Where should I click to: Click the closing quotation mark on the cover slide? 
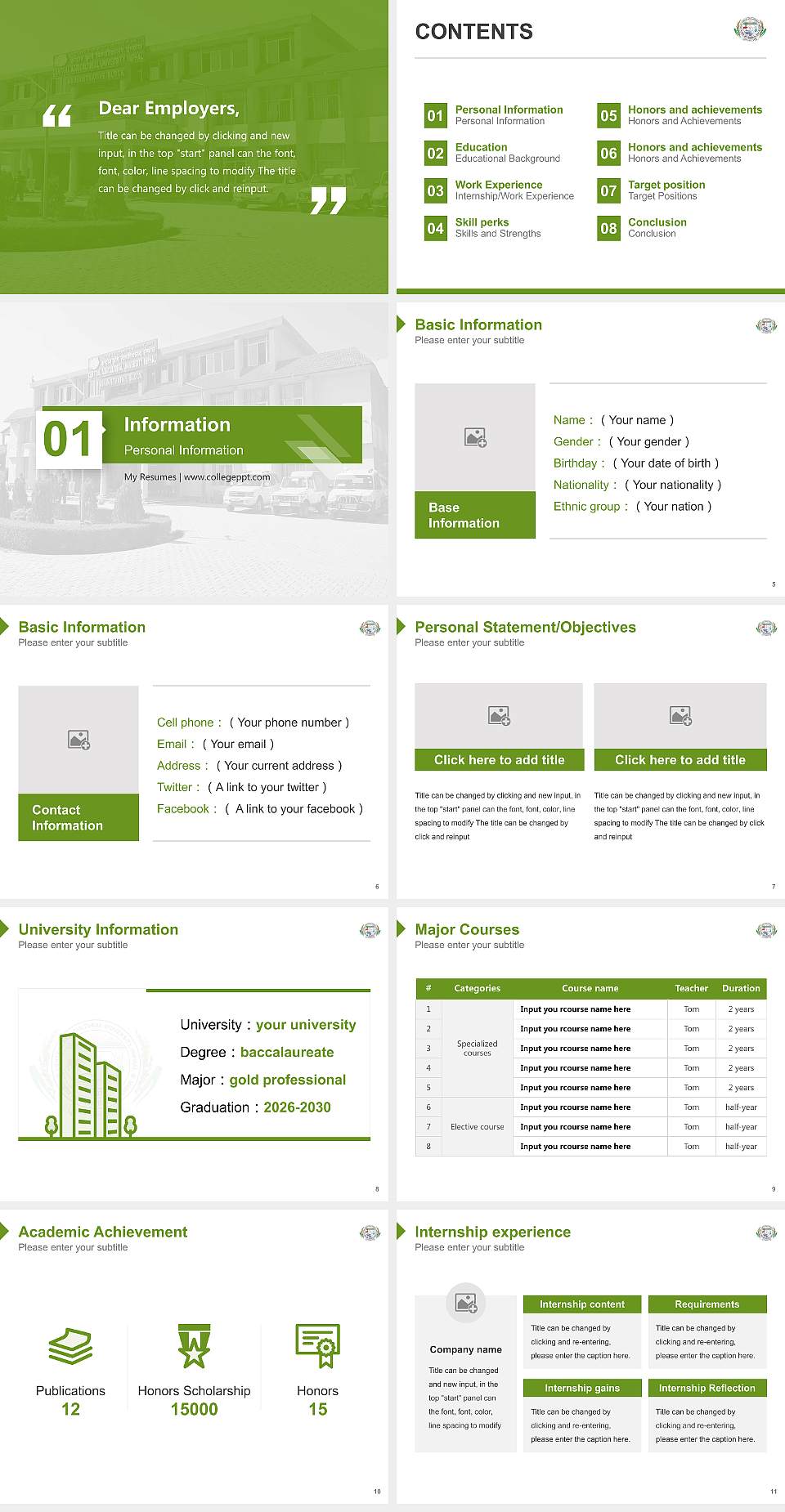(x=328, y=201)
